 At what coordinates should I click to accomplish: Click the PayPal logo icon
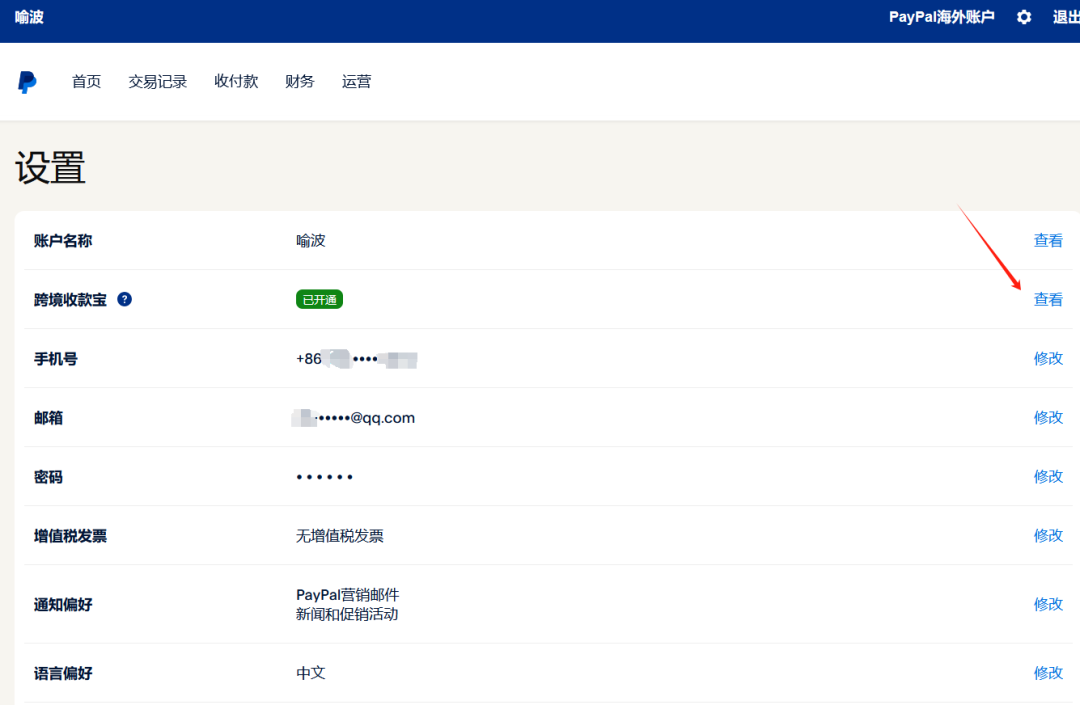click(x=27, y=82)
